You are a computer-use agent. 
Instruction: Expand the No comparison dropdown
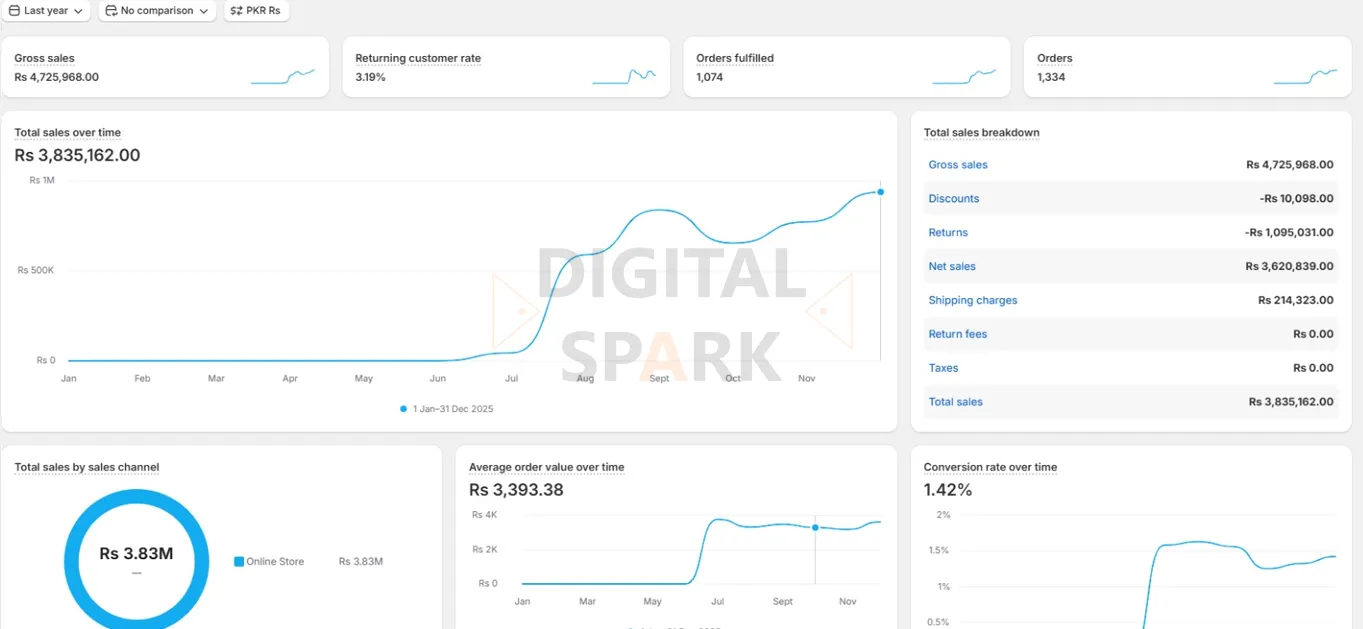155,11
